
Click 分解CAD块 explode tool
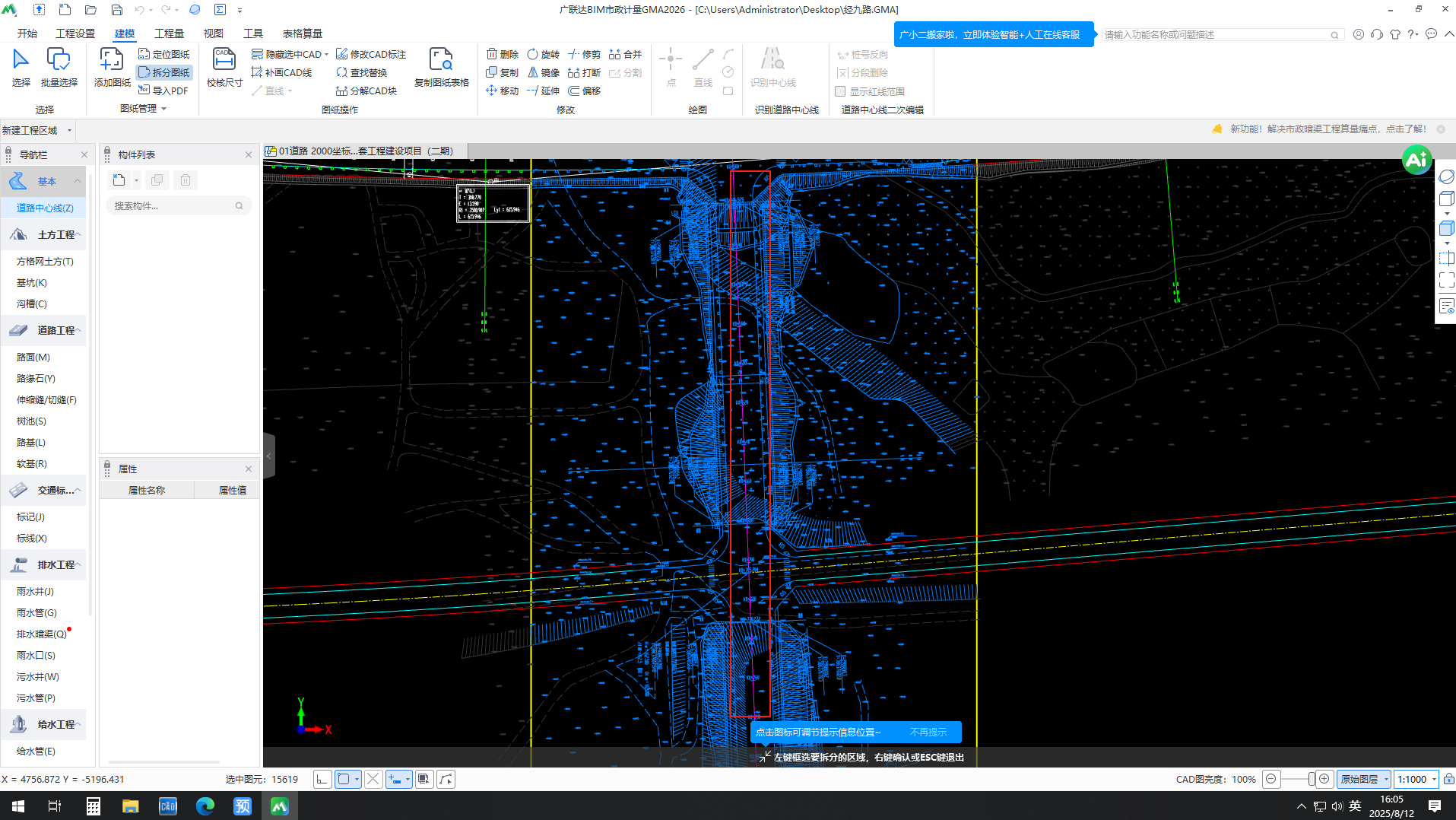366,91
